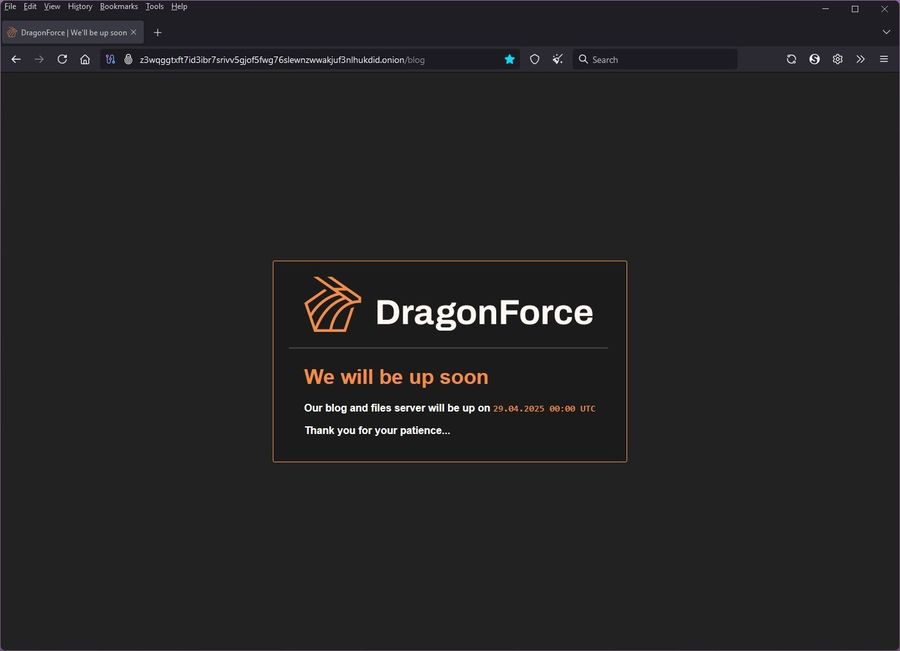
Task: Open the NoScript extension icon
Action: (x=814, y=59)
